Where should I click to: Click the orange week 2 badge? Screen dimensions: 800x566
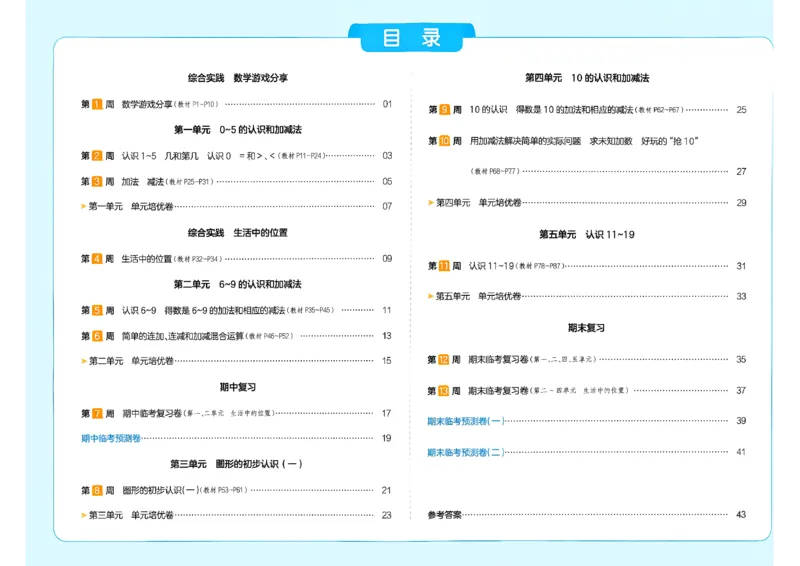(97, 156)
